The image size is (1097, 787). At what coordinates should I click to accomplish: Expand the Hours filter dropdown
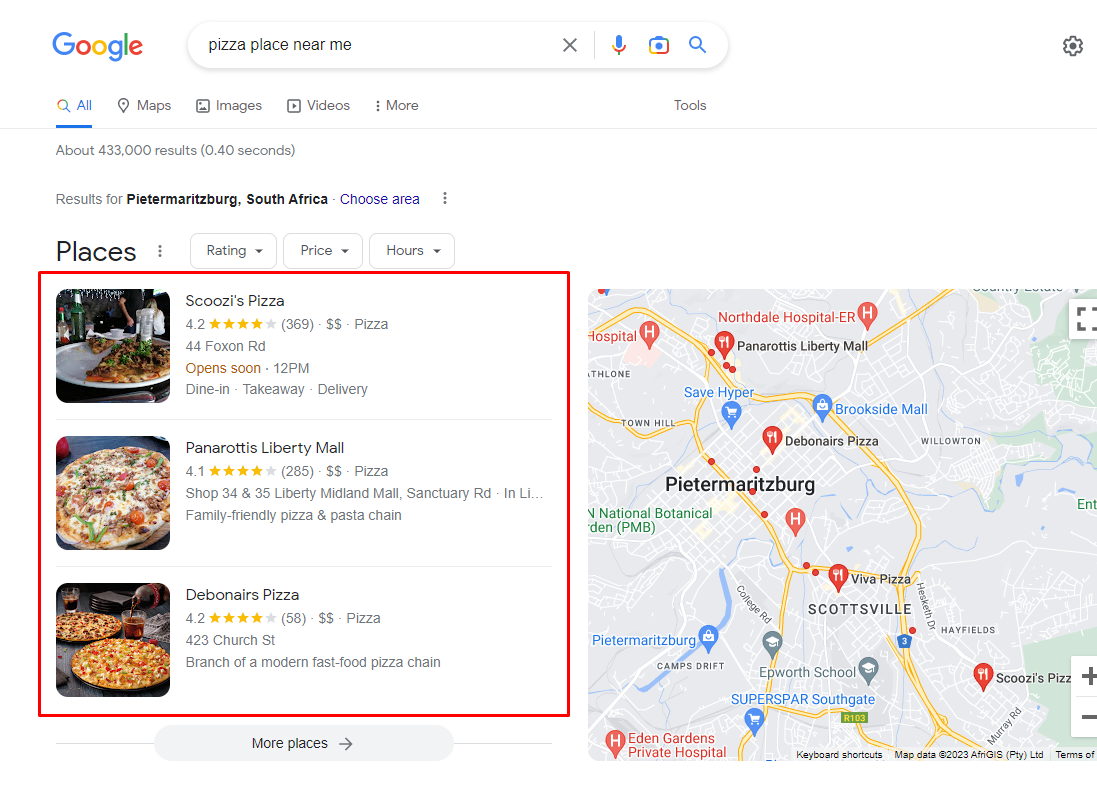coord(412,250)
